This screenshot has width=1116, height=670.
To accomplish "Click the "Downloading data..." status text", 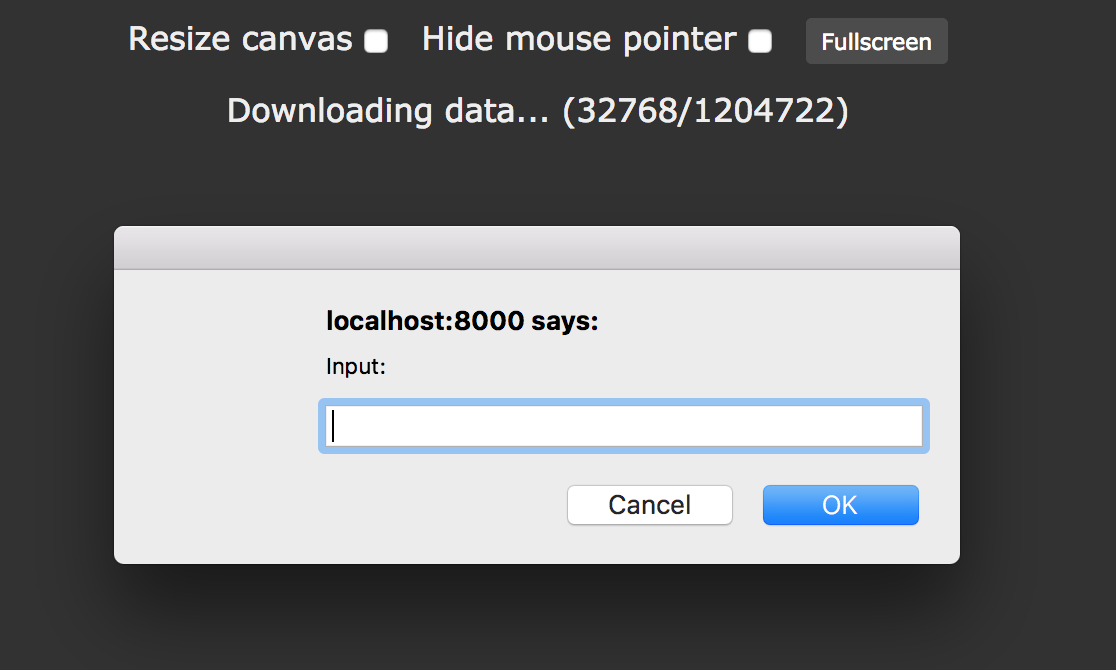I will click(x=388, y=110).
